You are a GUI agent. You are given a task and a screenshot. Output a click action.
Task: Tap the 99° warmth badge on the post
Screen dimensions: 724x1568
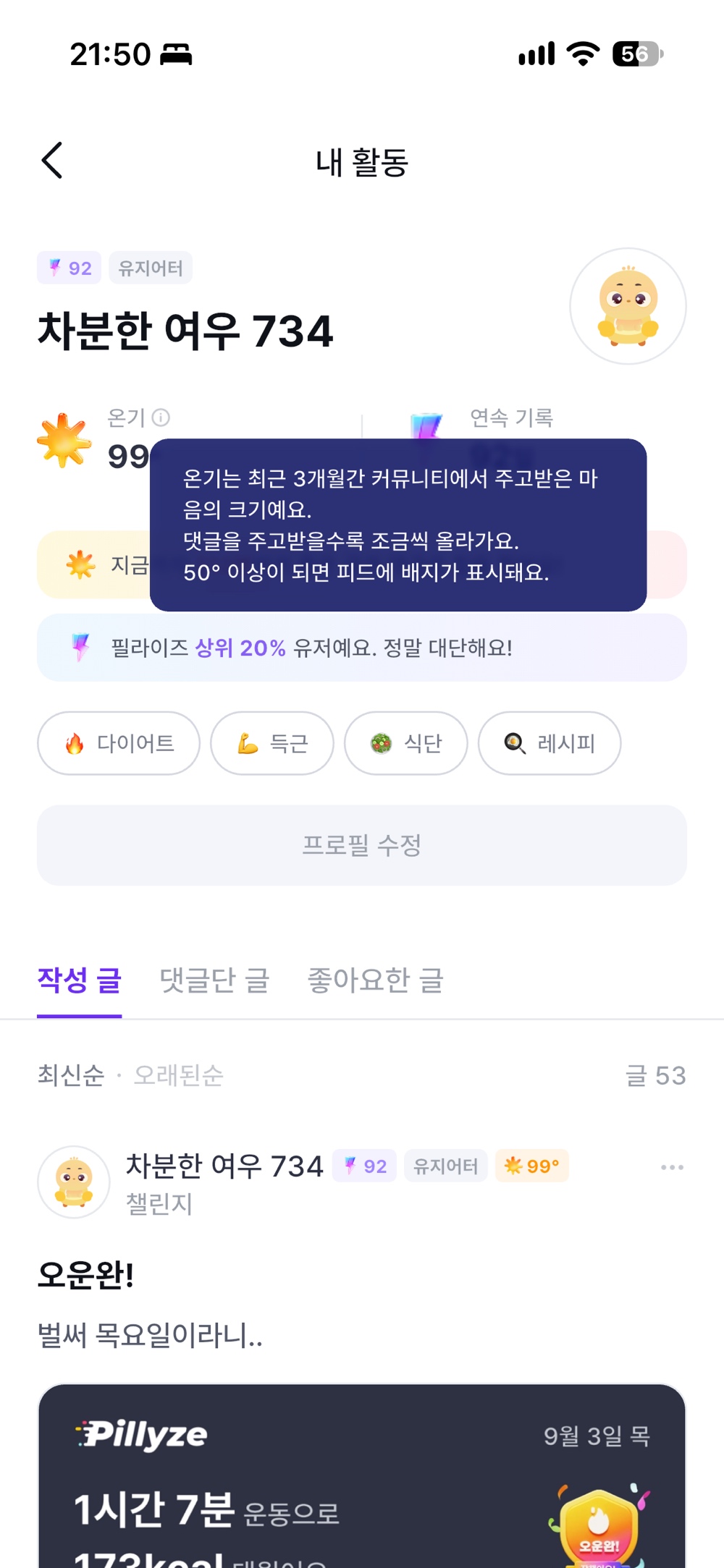pyautogui.click(x=532, y=1166)
